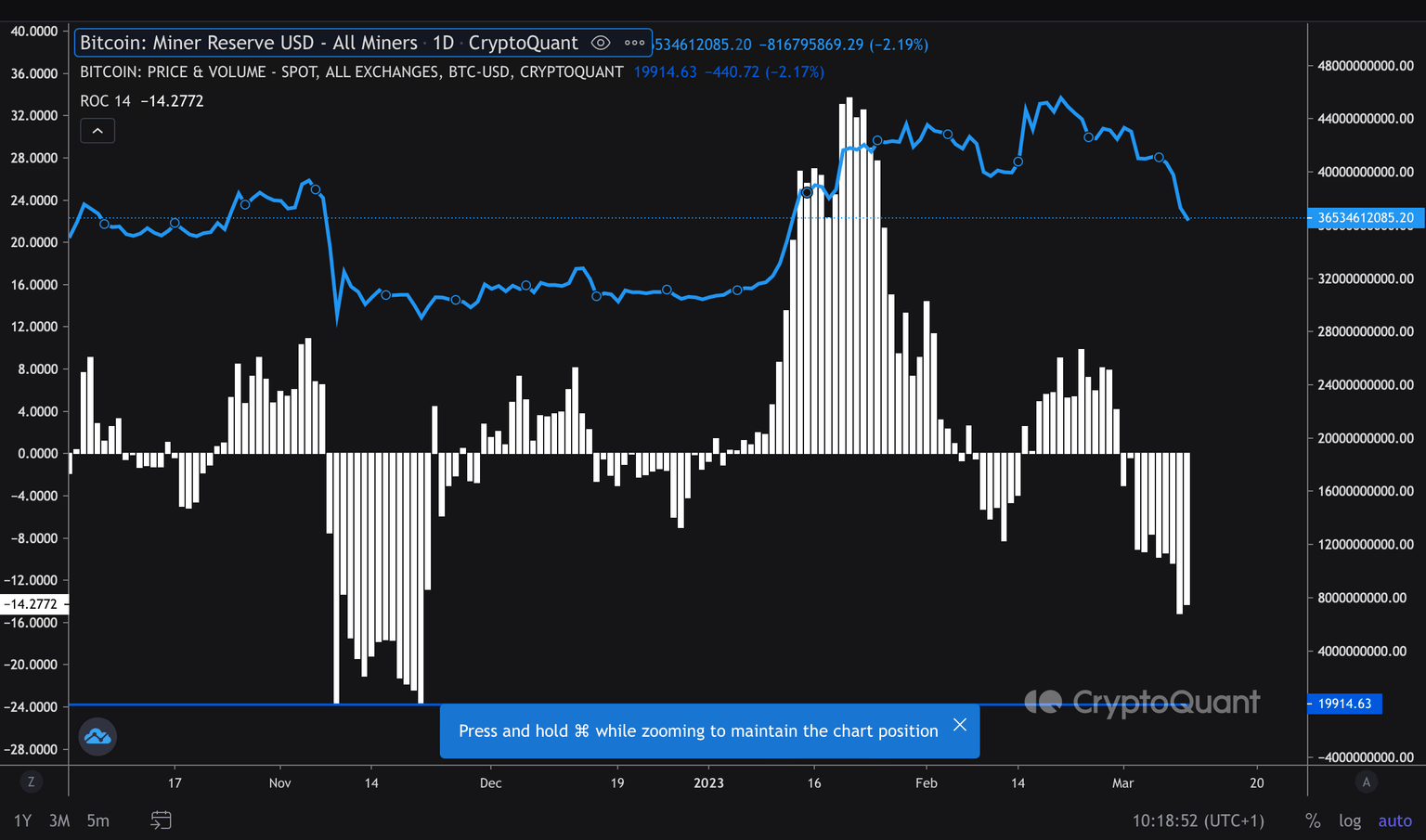Open the 1D timeframe interval dropdown
The height and width of the screenshot is (840, 1426).
click(444, 43)
